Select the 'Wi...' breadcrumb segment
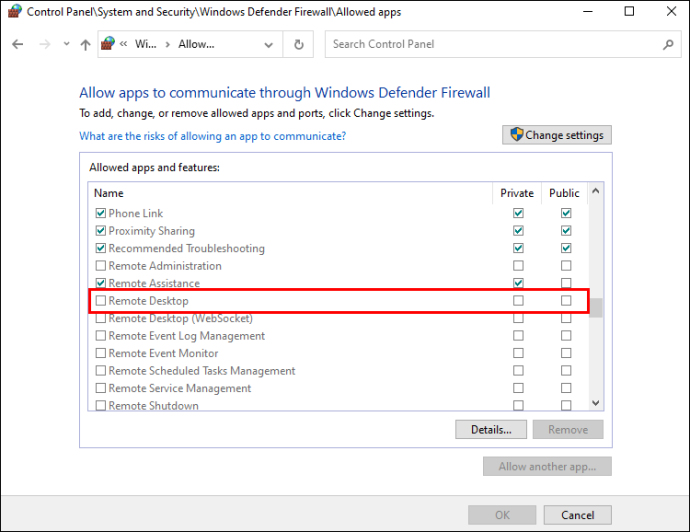 [x=145, y=44]
